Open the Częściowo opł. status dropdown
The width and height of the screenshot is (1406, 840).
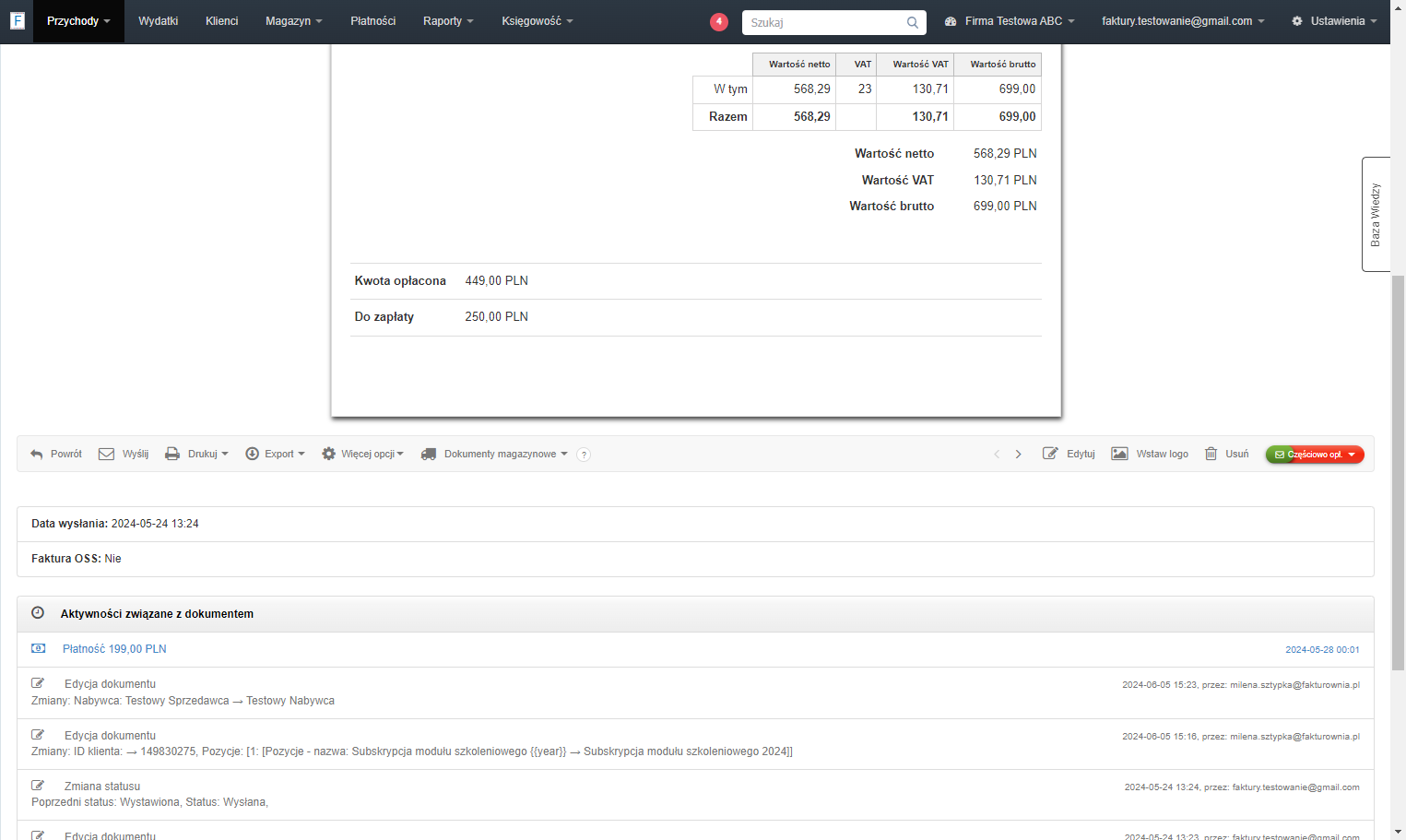[x=1315, y=455]
